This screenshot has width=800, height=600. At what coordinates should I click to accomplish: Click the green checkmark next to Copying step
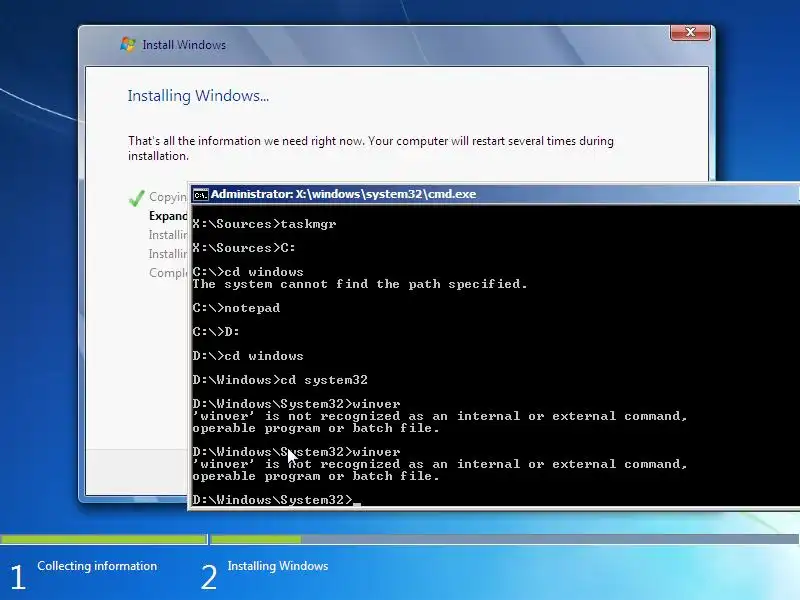(x=137, y=197)
